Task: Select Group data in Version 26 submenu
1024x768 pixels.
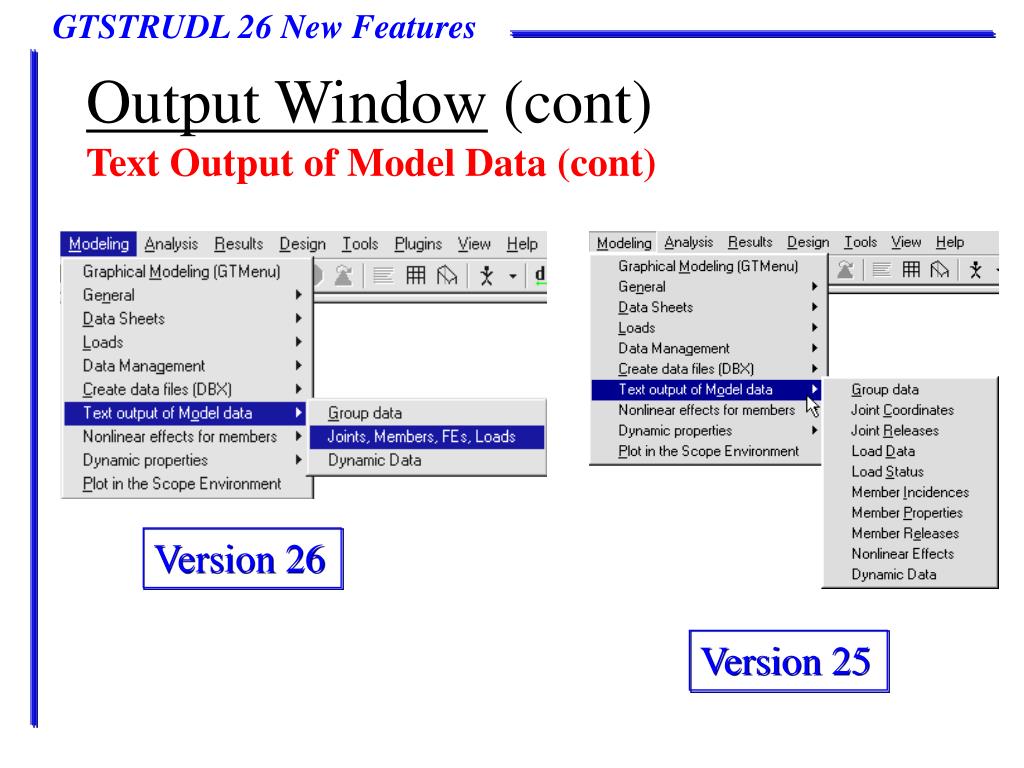Action: [x=426, y=413]
